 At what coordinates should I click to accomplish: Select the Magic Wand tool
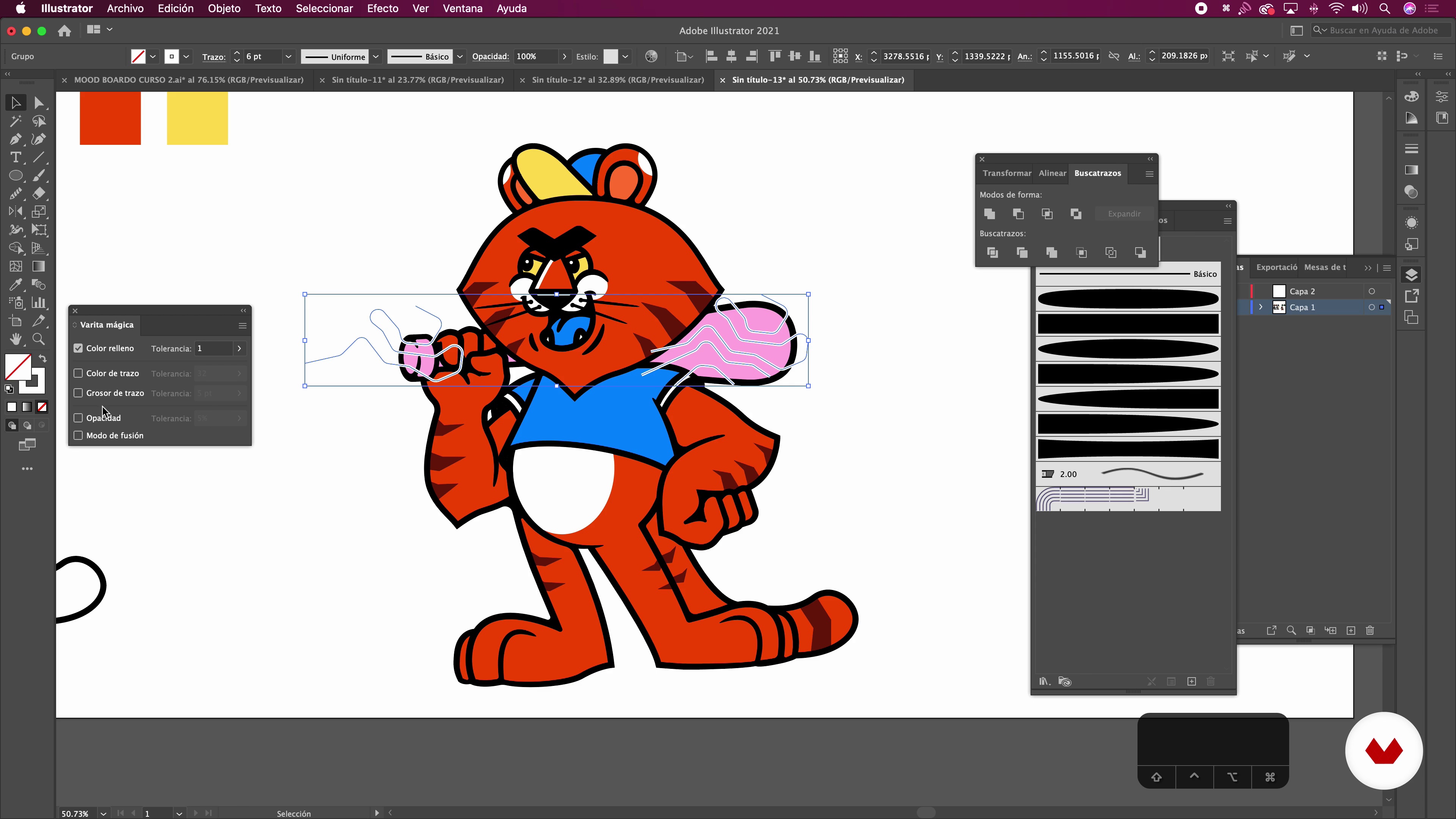point(15,121)
